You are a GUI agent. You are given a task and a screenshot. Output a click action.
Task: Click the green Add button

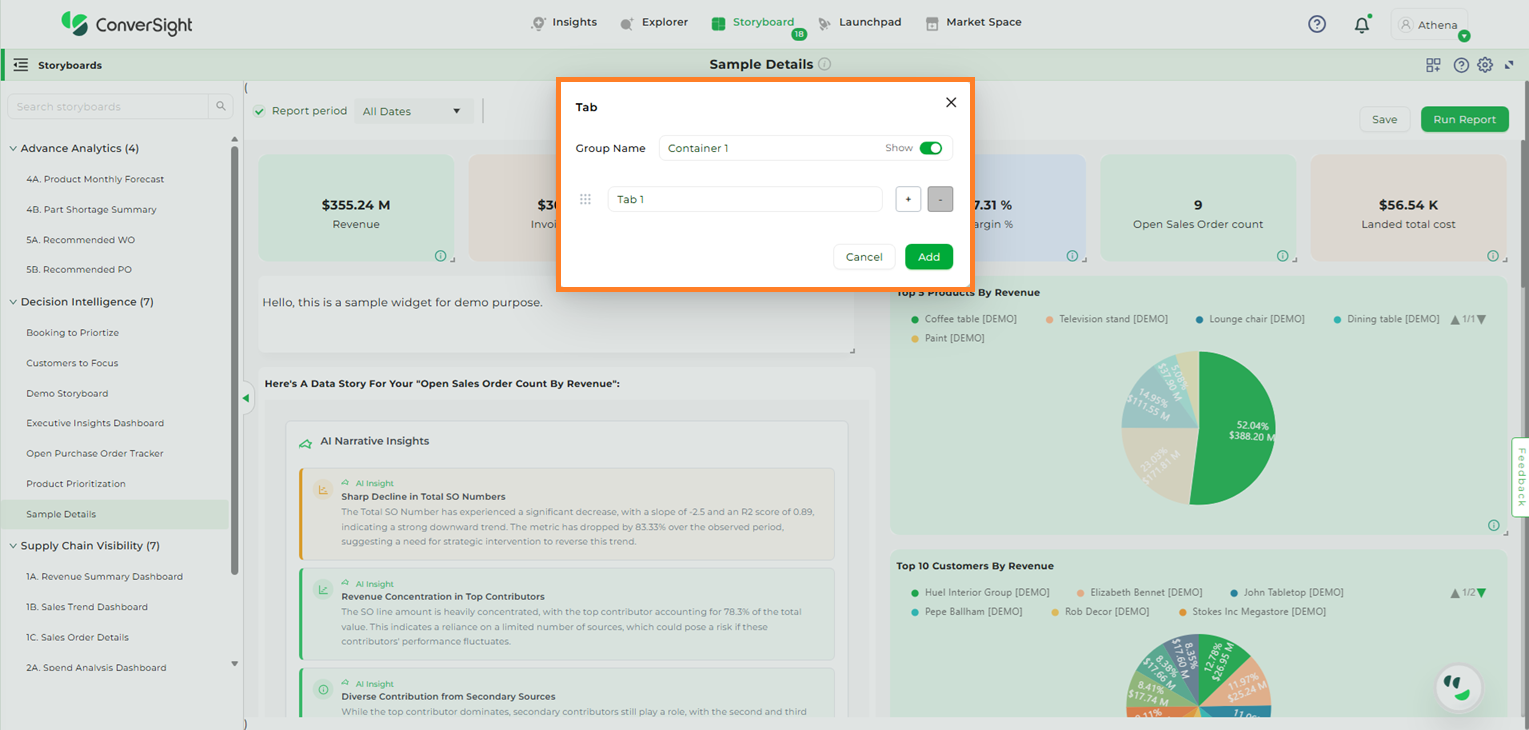click(928, 257)
